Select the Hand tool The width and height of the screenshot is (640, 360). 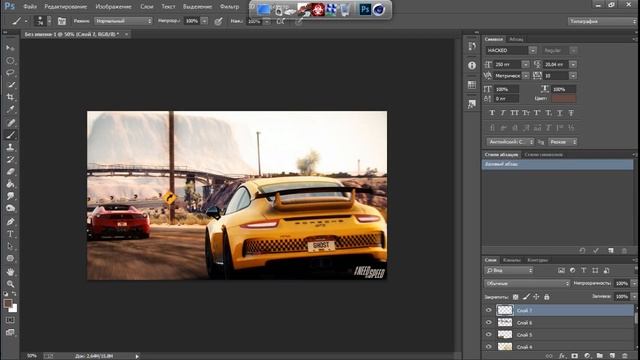(x=10, y=271)
